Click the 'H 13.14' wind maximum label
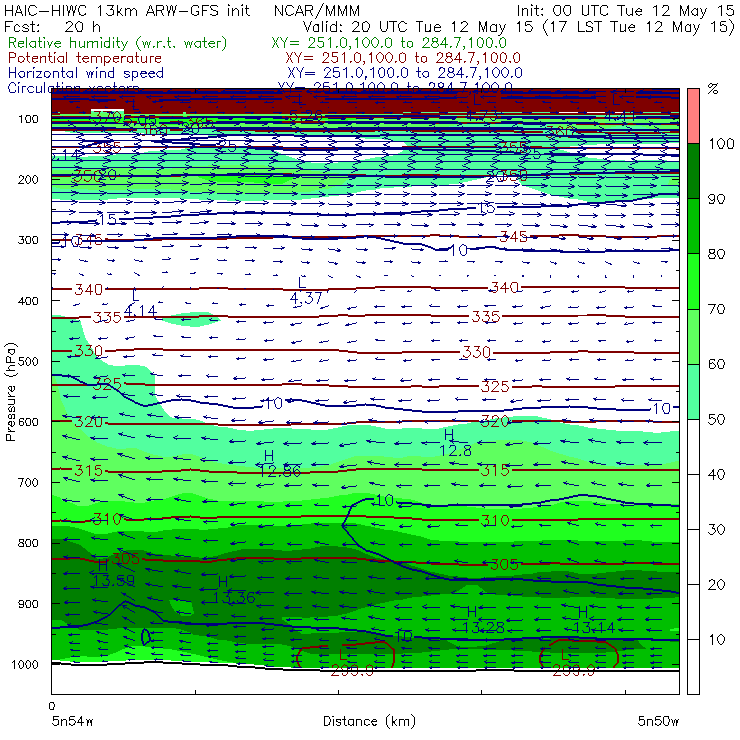 click(594, 620)
